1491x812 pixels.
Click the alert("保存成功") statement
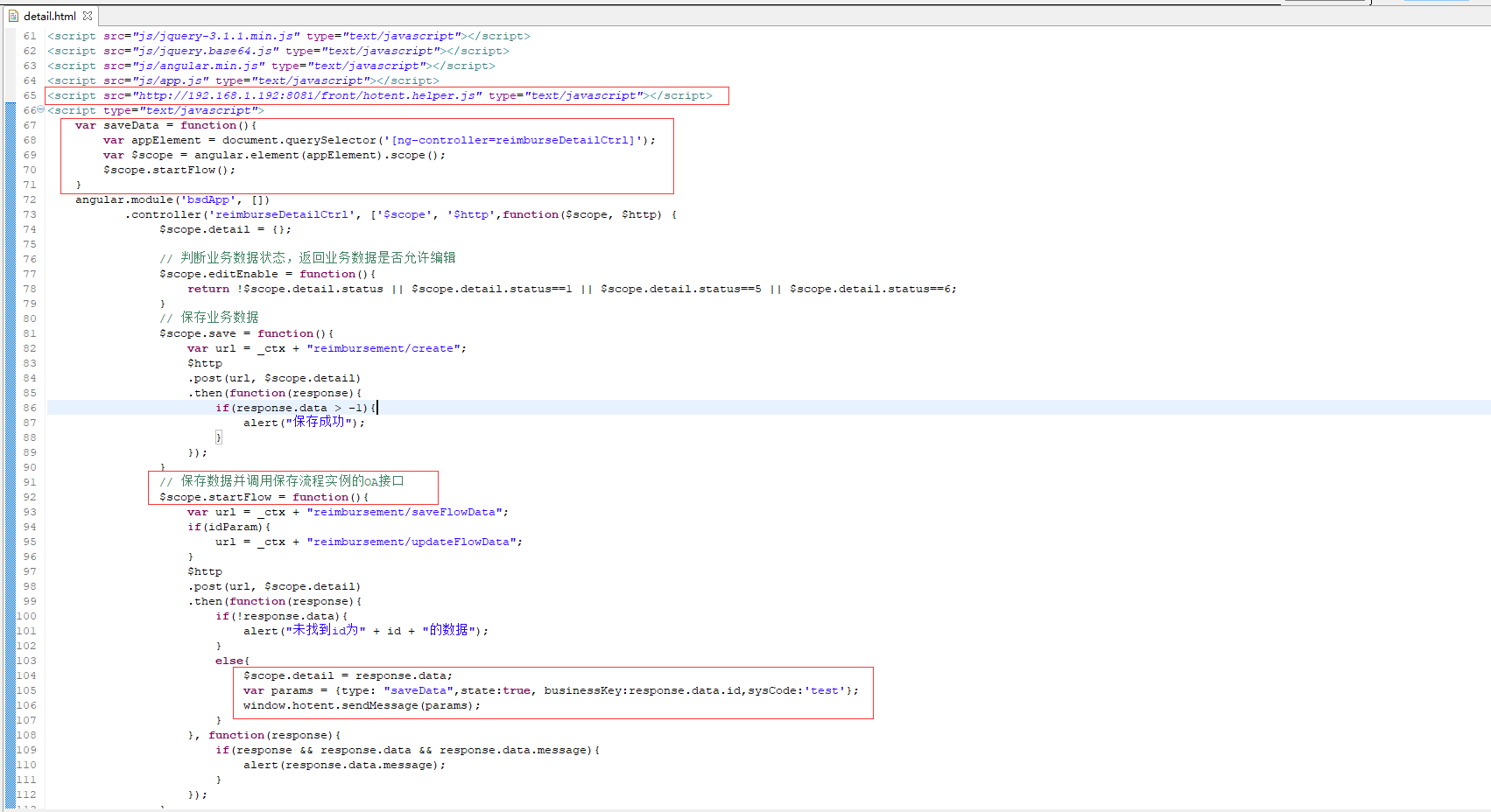tap(304, 422)
